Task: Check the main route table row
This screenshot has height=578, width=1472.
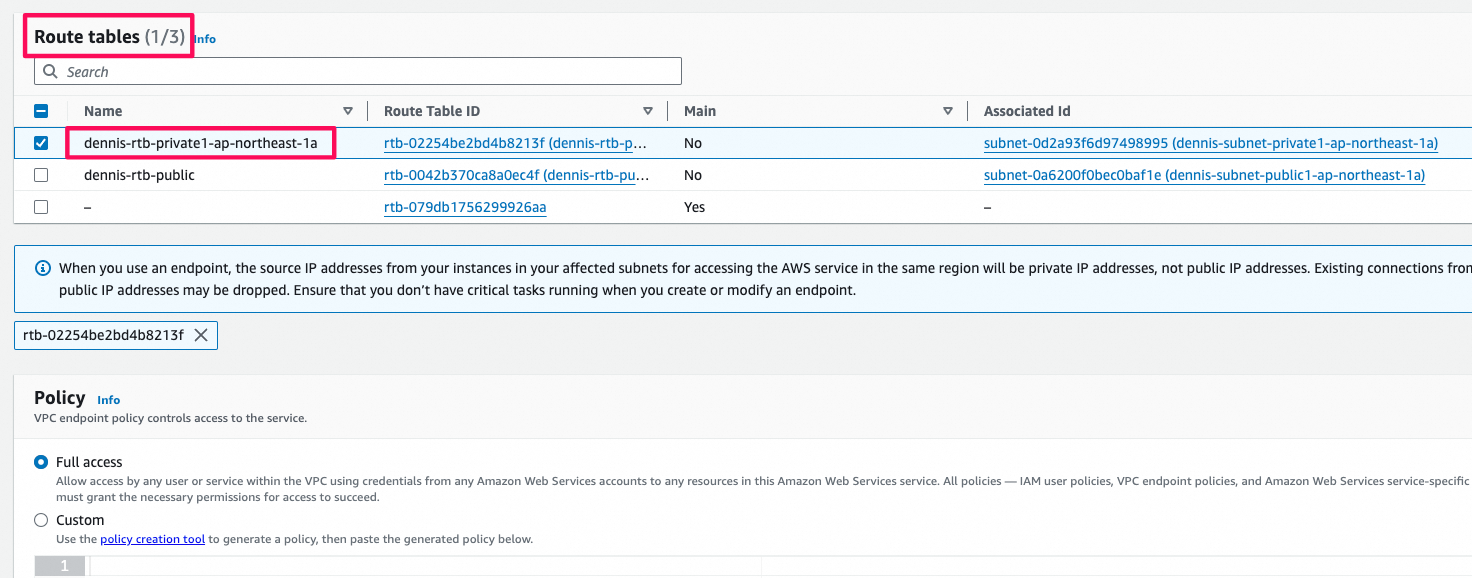Action: tap(40, 207)
